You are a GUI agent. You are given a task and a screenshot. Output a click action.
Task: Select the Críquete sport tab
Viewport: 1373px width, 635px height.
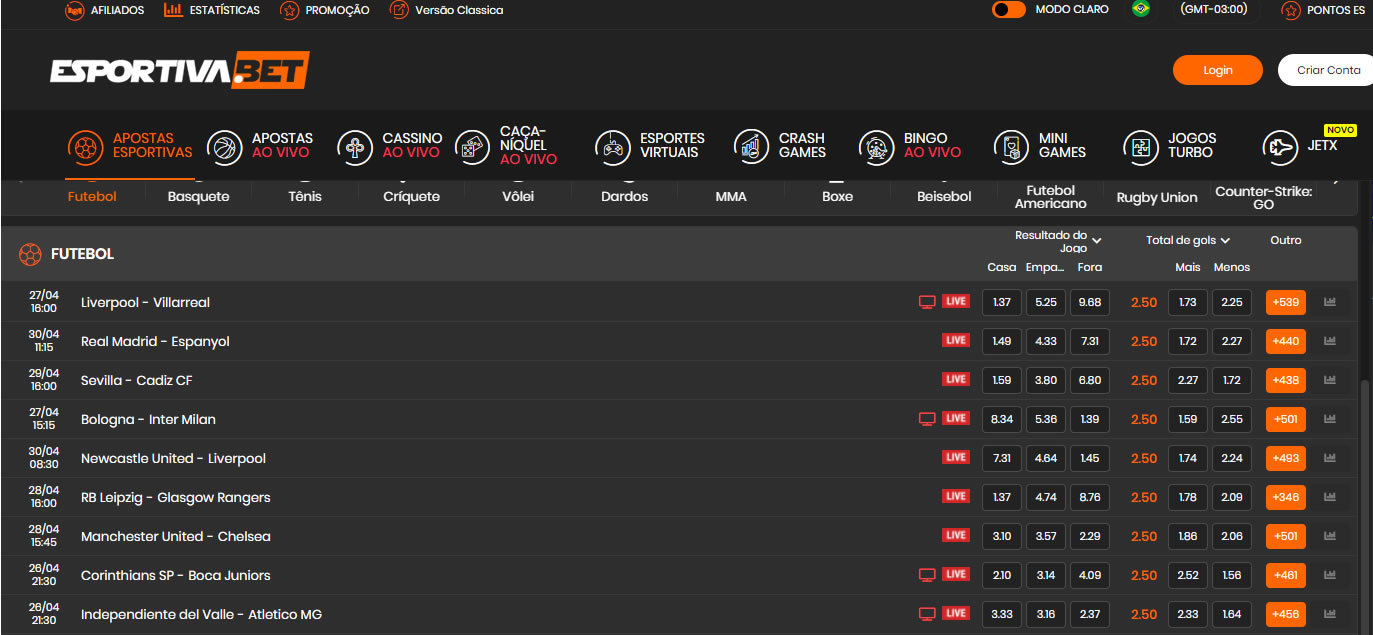click(411, 196)
